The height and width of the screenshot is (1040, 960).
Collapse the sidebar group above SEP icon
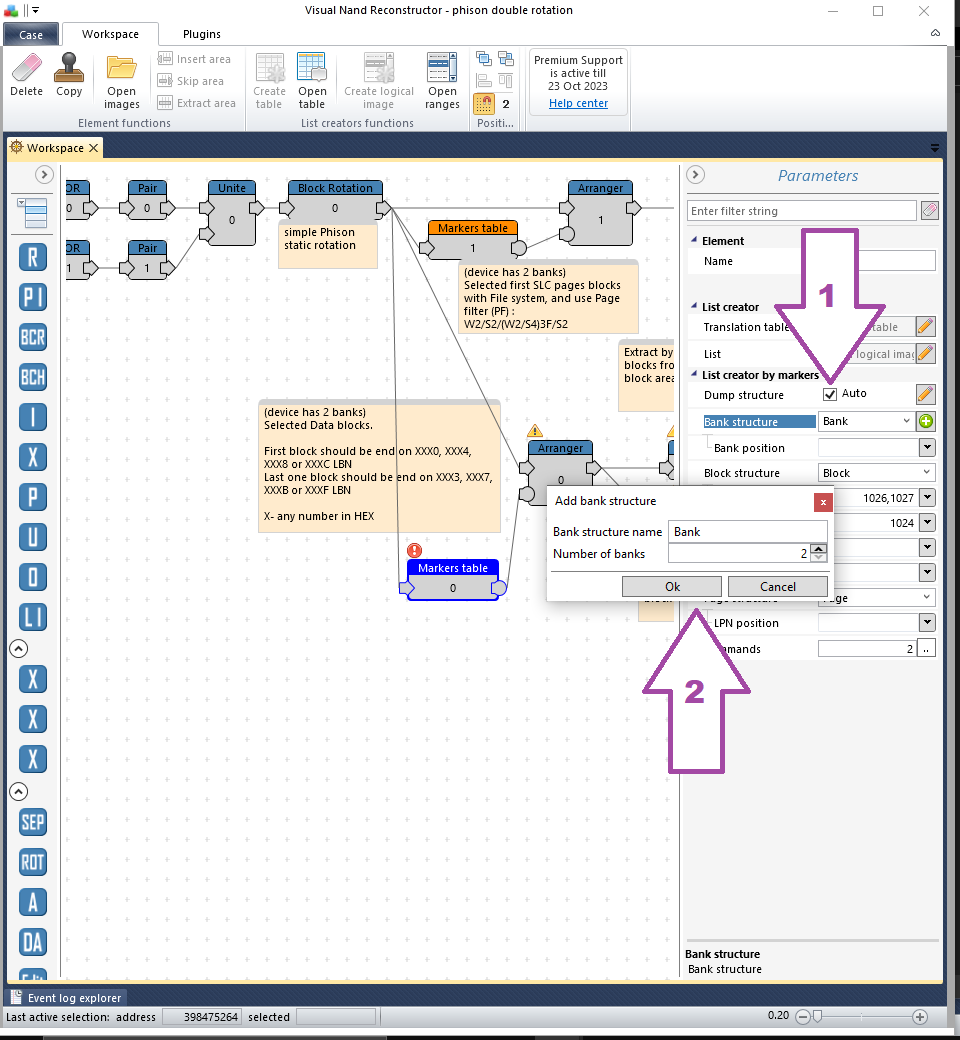tap(19, 791)
